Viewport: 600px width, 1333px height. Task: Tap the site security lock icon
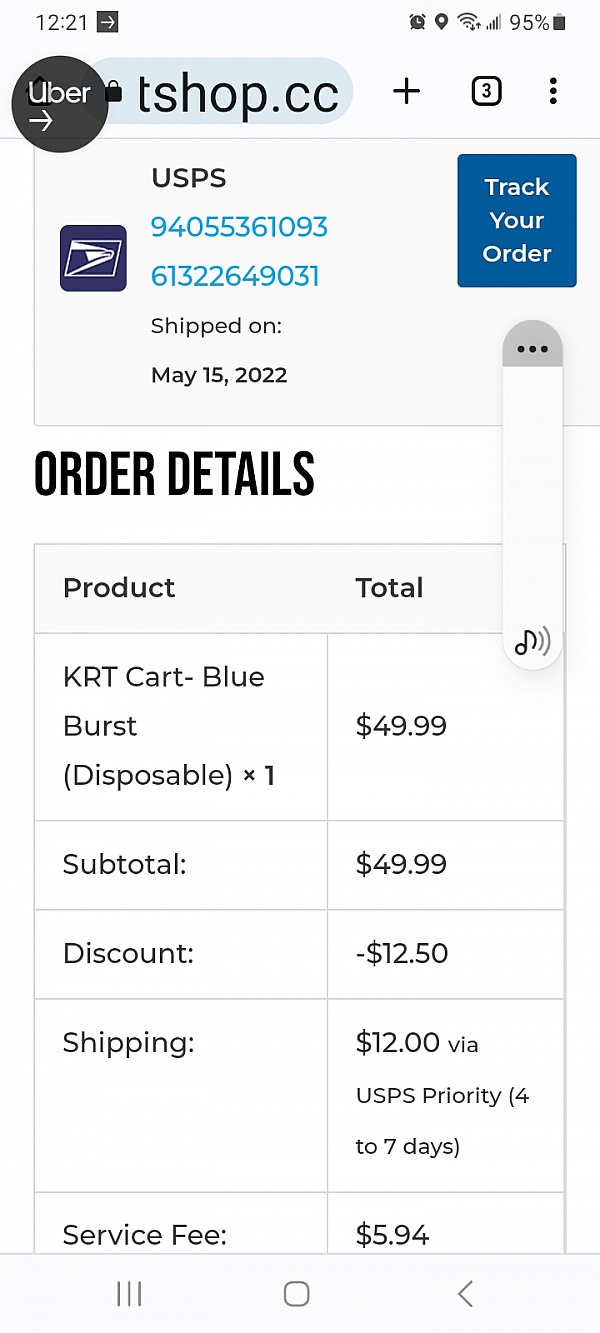[114, 93]
